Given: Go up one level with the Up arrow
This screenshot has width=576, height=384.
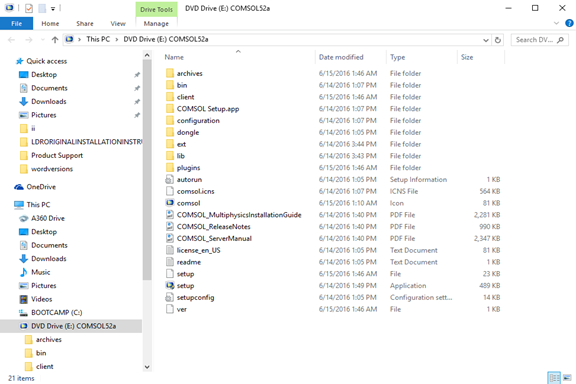Looking at the screenshot, I should 55,40.
